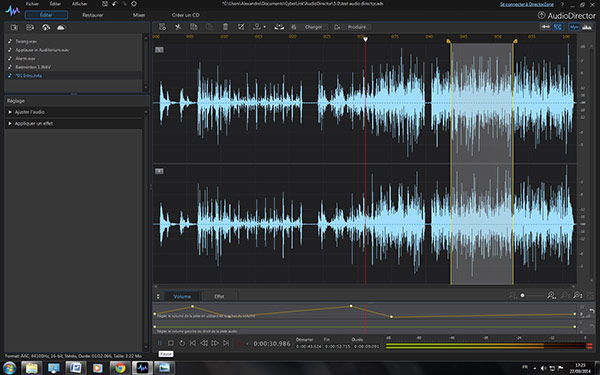Toggle the double-arrow view button
This screenshot has width=600, height=375.
click(545, 27)
